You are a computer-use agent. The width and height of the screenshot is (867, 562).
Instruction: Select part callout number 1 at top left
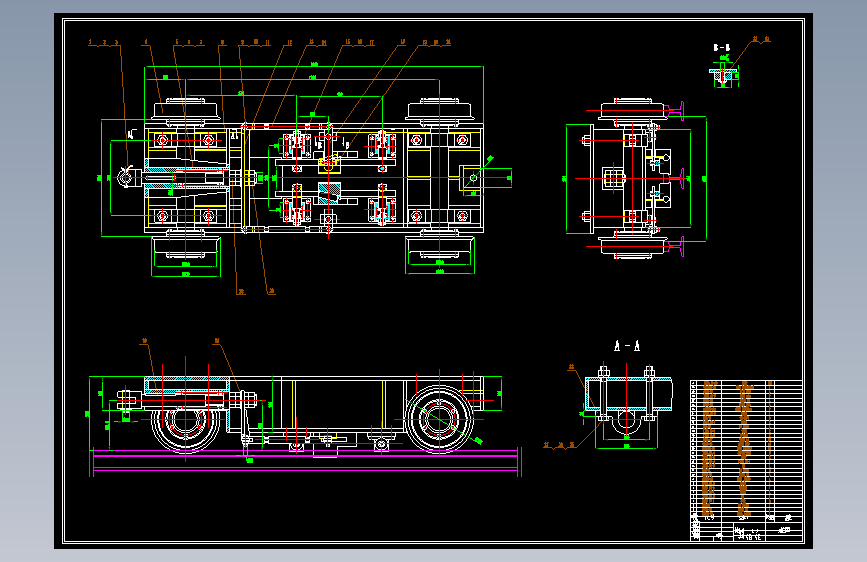pyautogui.click(x=90, y=42)
